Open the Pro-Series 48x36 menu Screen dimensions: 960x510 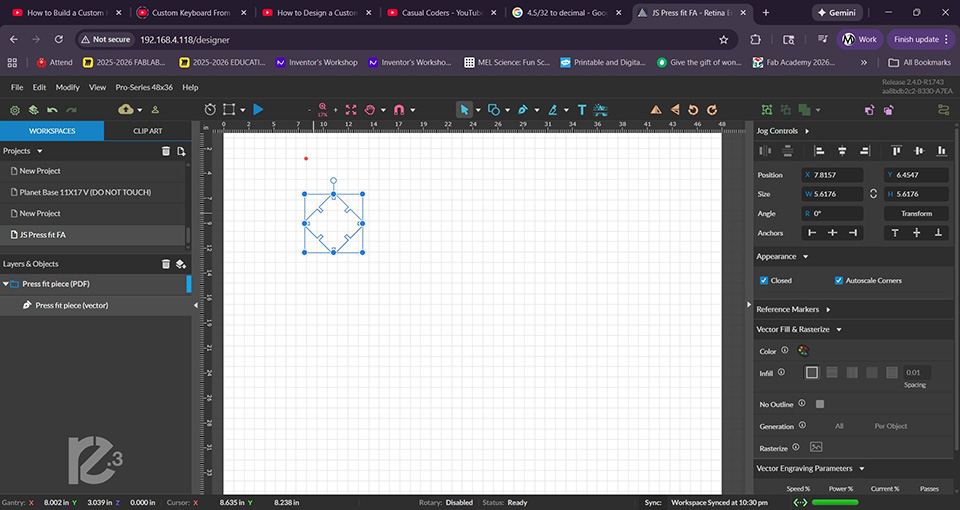(x=144, y=88)
